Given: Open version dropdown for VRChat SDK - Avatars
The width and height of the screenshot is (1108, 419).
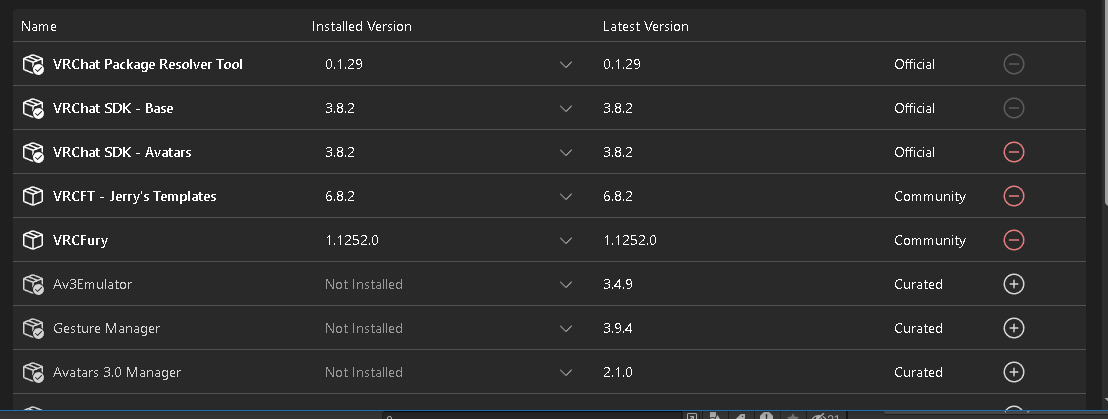Looking at the screenshot, I should click(x=566, y=152).
